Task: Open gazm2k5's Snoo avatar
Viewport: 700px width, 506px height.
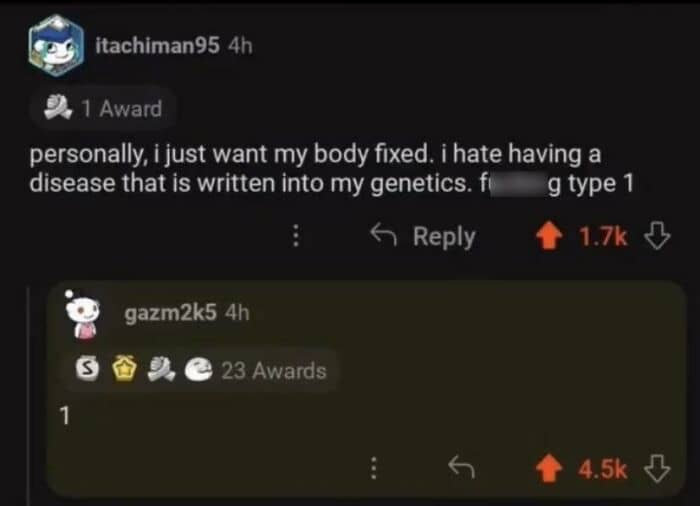Action: pyautogui.click(x=82, y=316)
